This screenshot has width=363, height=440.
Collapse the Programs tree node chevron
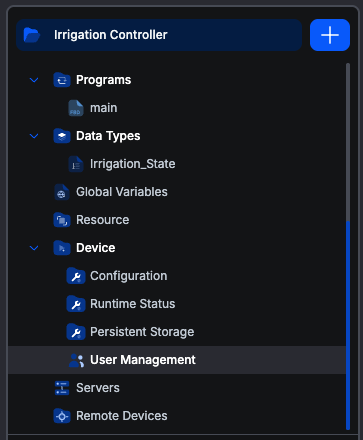click(34, 80)
